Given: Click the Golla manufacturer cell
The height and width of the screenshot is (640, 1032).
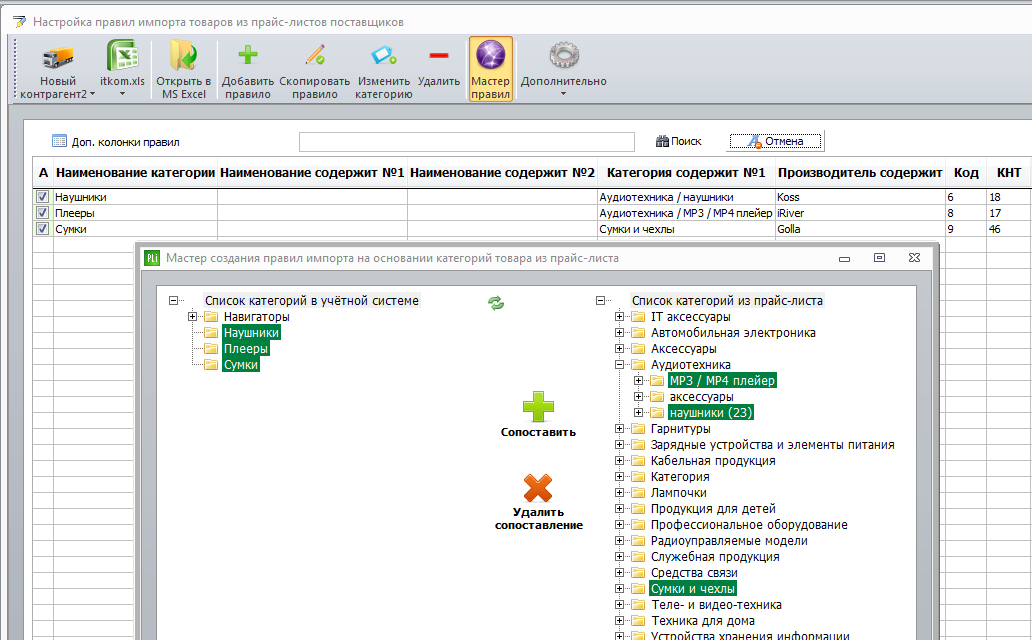Looking at the screenshot, I should coord(860,228).
